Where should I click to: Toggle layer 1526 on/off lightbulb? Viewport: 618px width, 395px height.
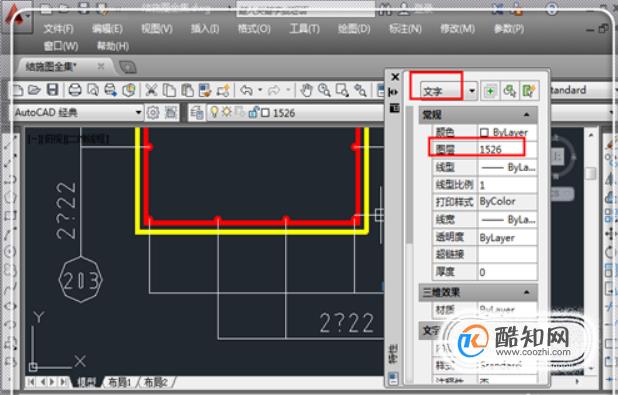[214, 113]
